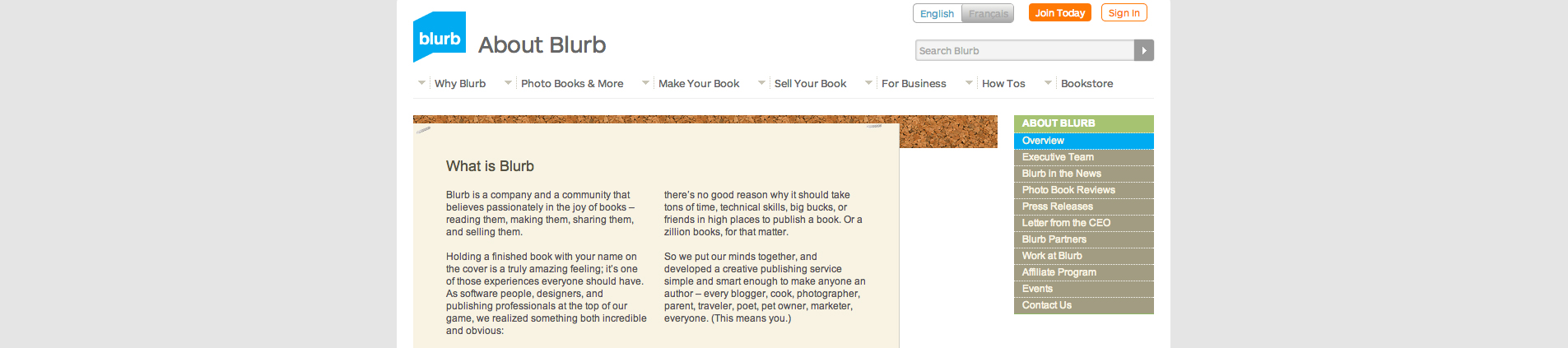Image resolution: width=1568 pixels, height=348 pixels.
Task: Open the Executive Team page
Action: pos(1084,157)
